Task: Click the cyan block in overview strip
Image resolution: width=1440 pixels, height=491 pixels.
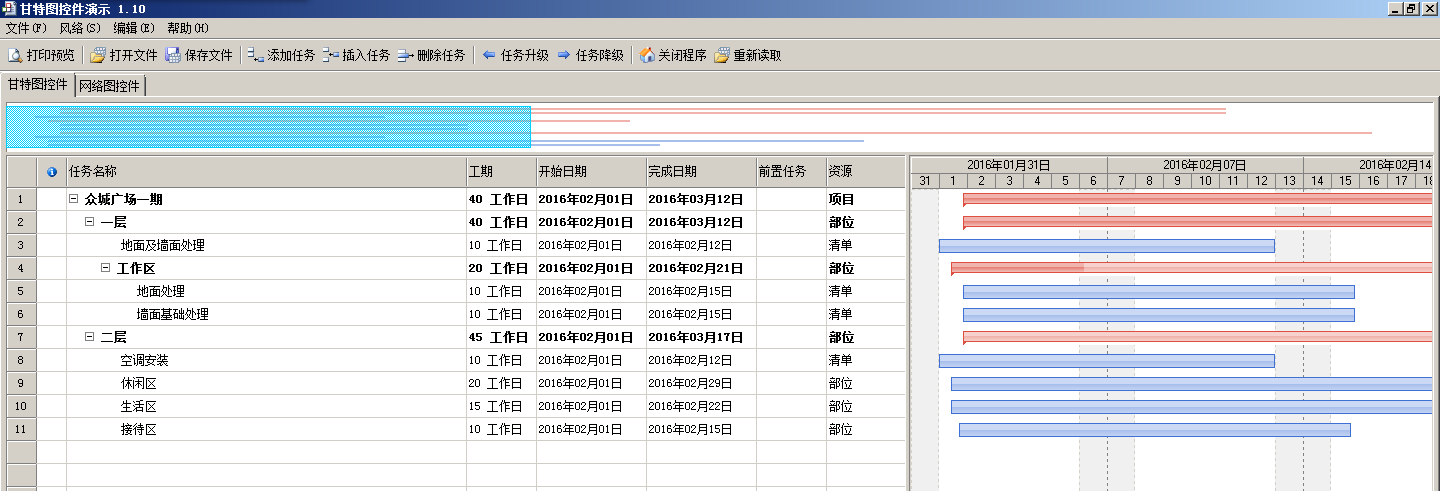Action: pos(268,127)
